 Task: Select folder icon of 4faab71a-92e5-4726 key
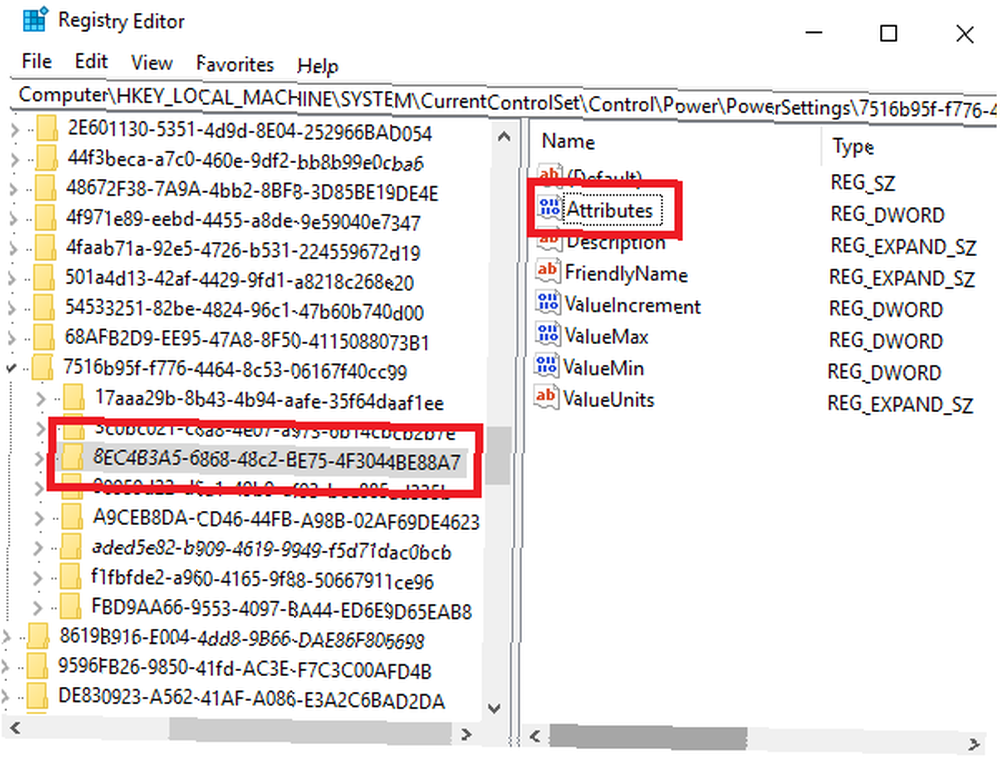point(46,247)
